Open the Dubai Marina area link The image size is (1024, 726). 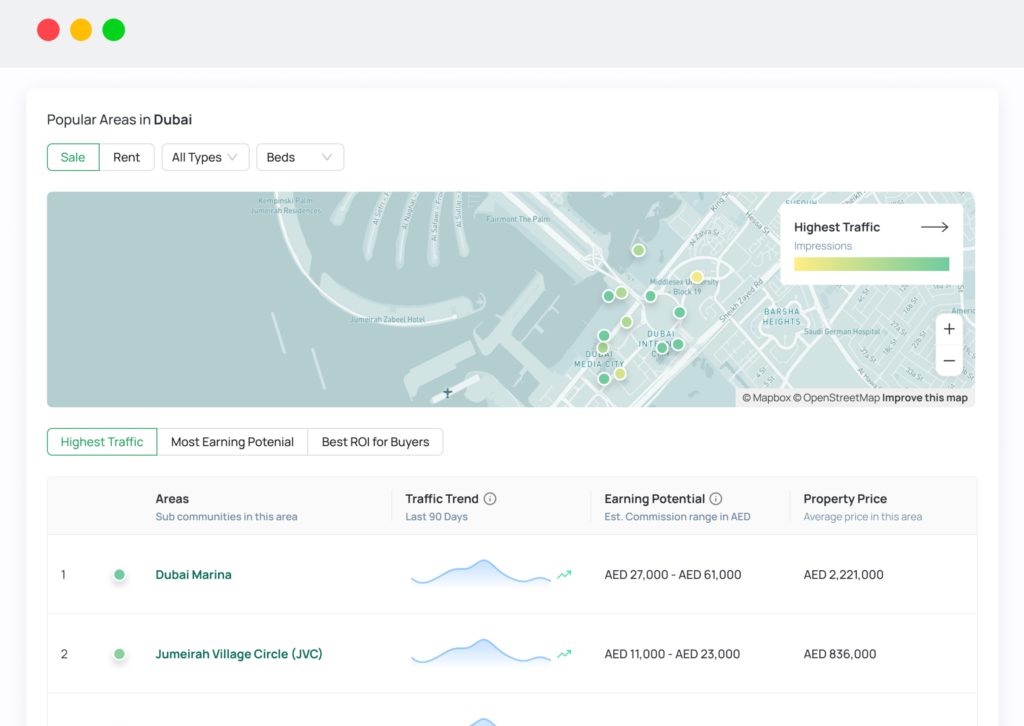point(193,575)
